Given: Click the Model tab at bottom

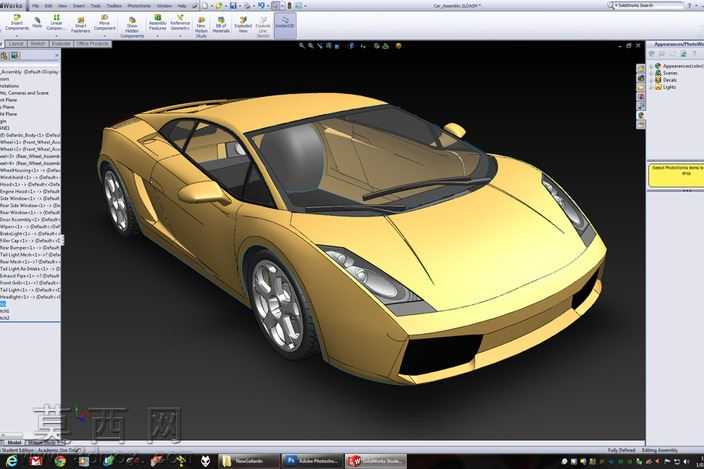Looking at the screenshot, I should [x=14, y=443].
